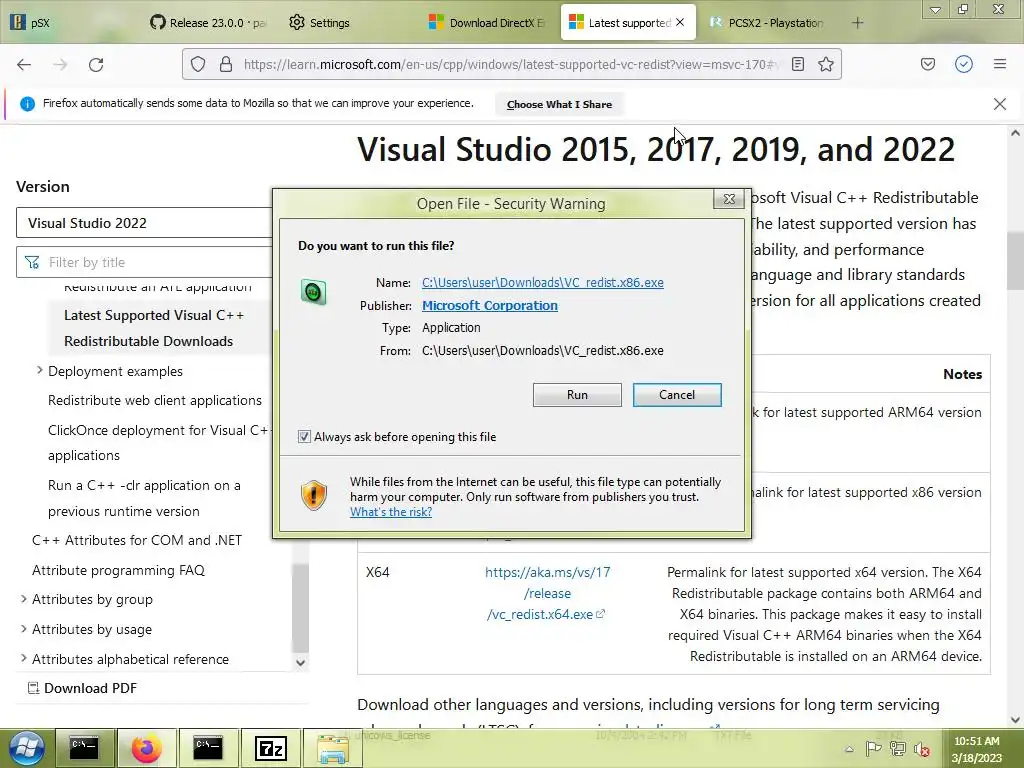
Task: Click the filter funnel icon
Action: coord(31,263)
